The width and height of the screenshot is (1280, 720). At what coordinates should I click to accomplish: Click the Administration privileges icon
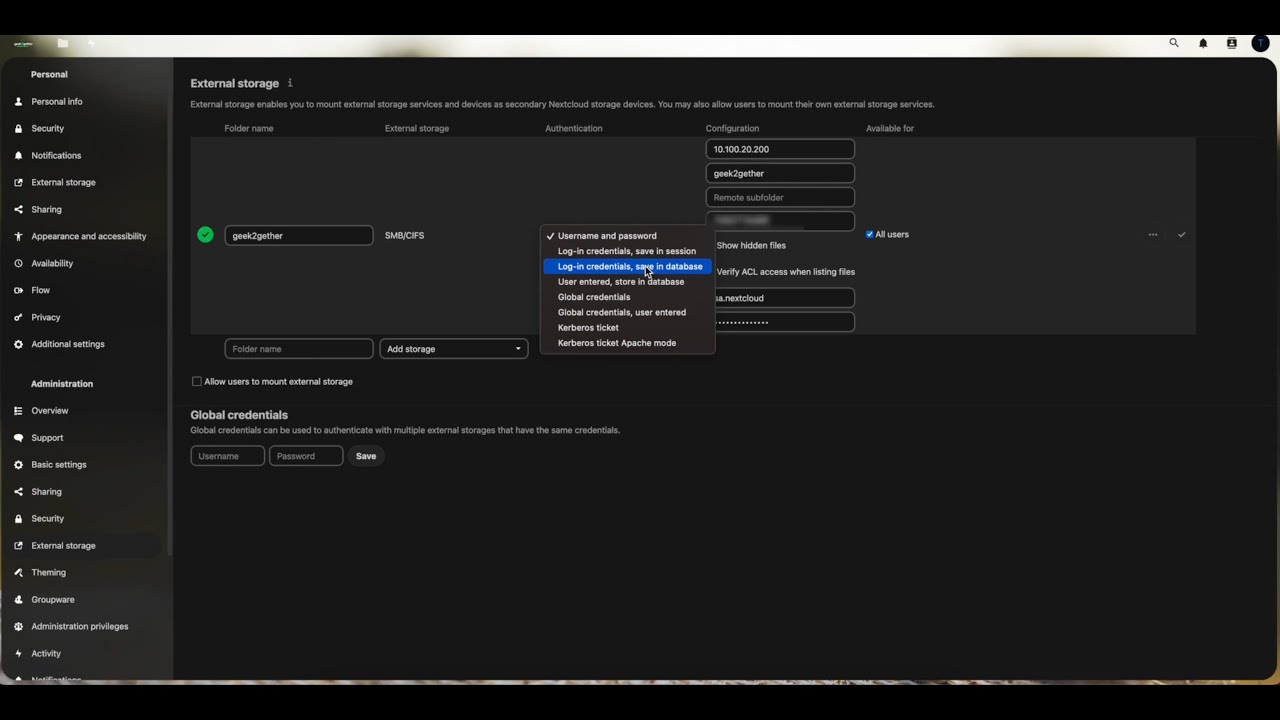point(18,627)
